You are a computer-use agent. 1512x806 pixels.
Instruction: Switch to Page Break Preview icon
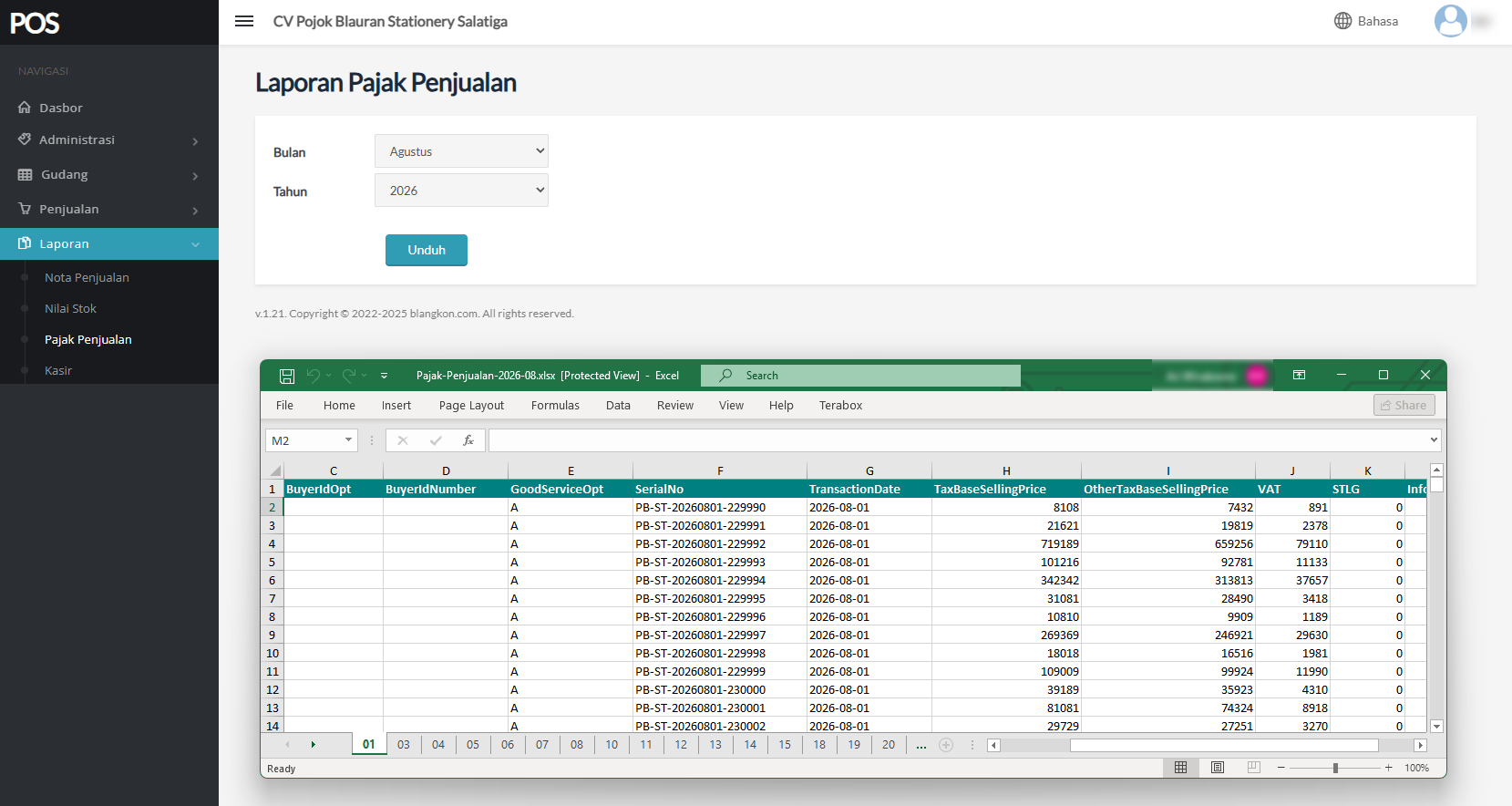[x=1254, y=768]
